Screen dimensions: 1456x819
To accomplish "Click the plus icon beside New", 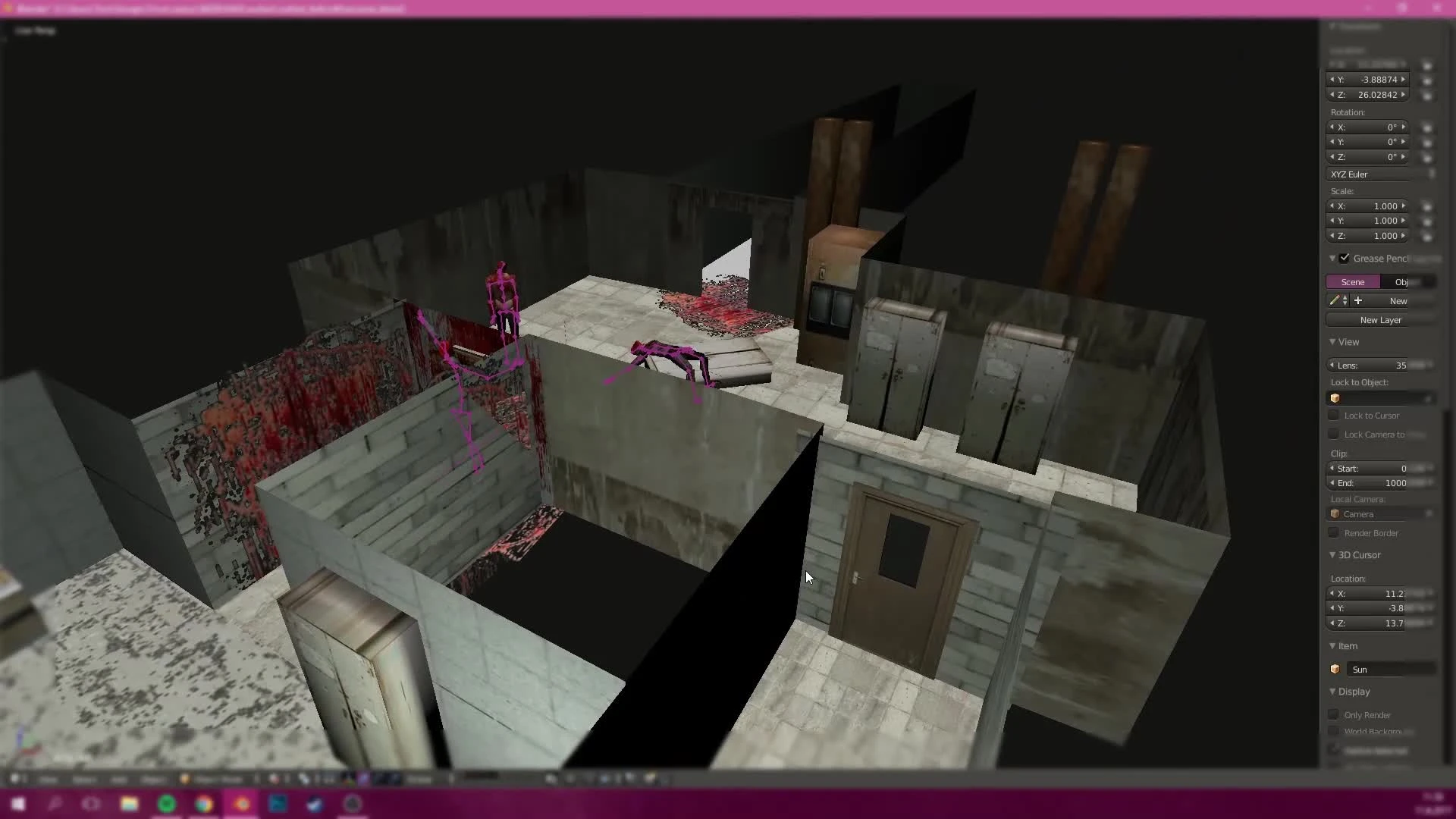I will point(1358,301).
